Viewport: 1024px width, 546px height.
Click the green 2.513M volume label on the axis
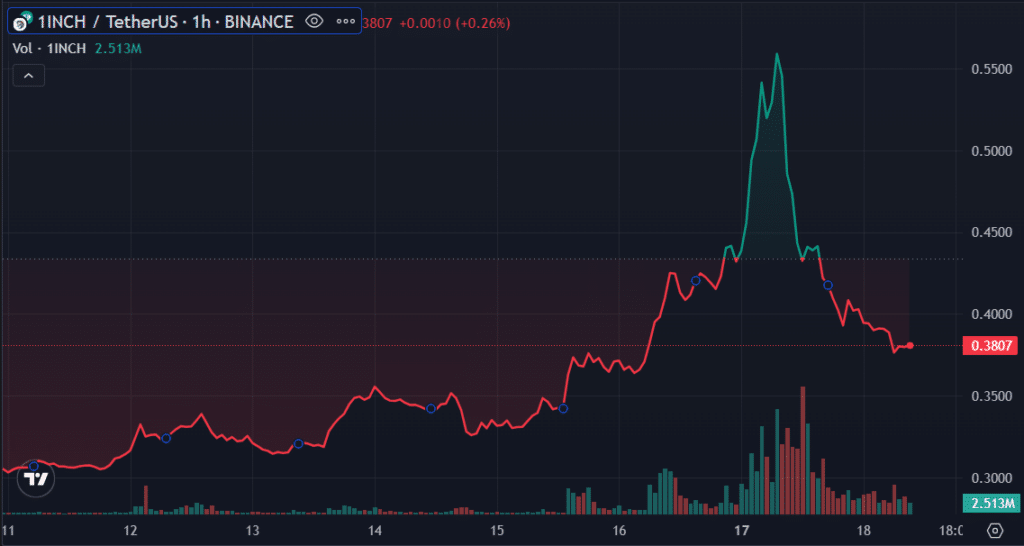[990, 504]
